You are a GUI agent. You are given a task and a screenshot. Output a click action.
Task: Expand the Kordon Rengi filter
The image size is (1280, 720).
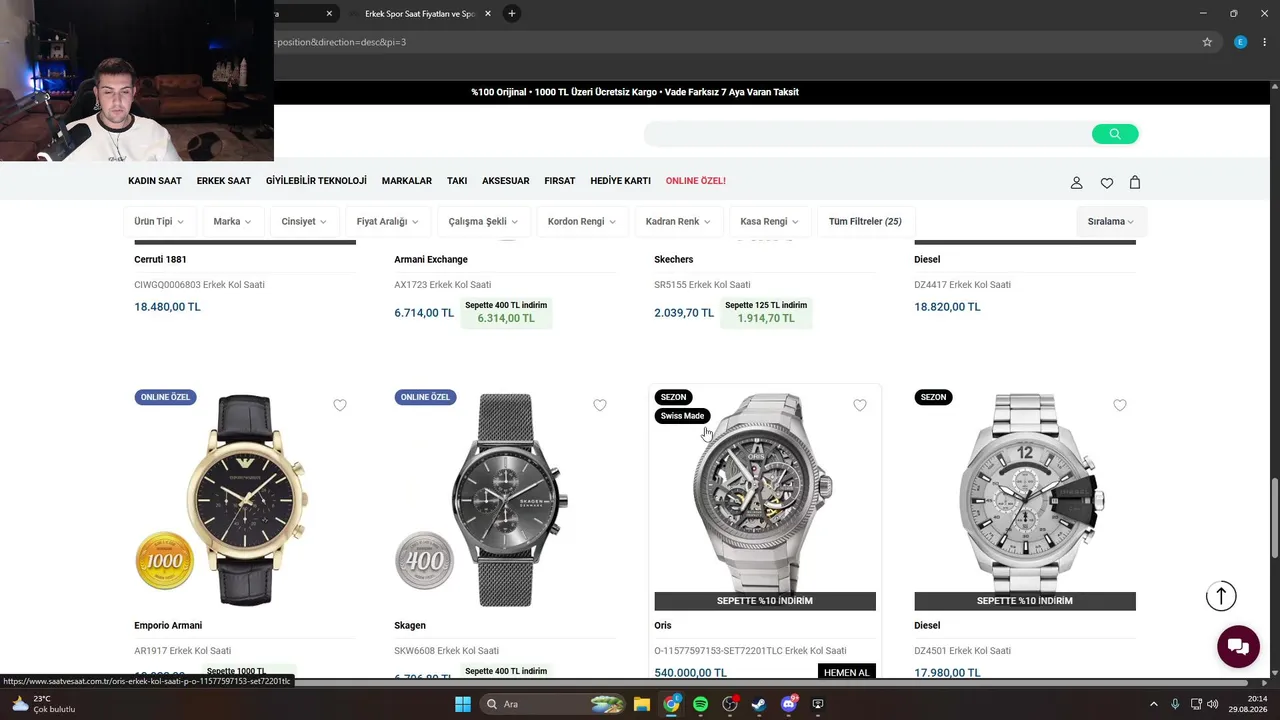581,221
